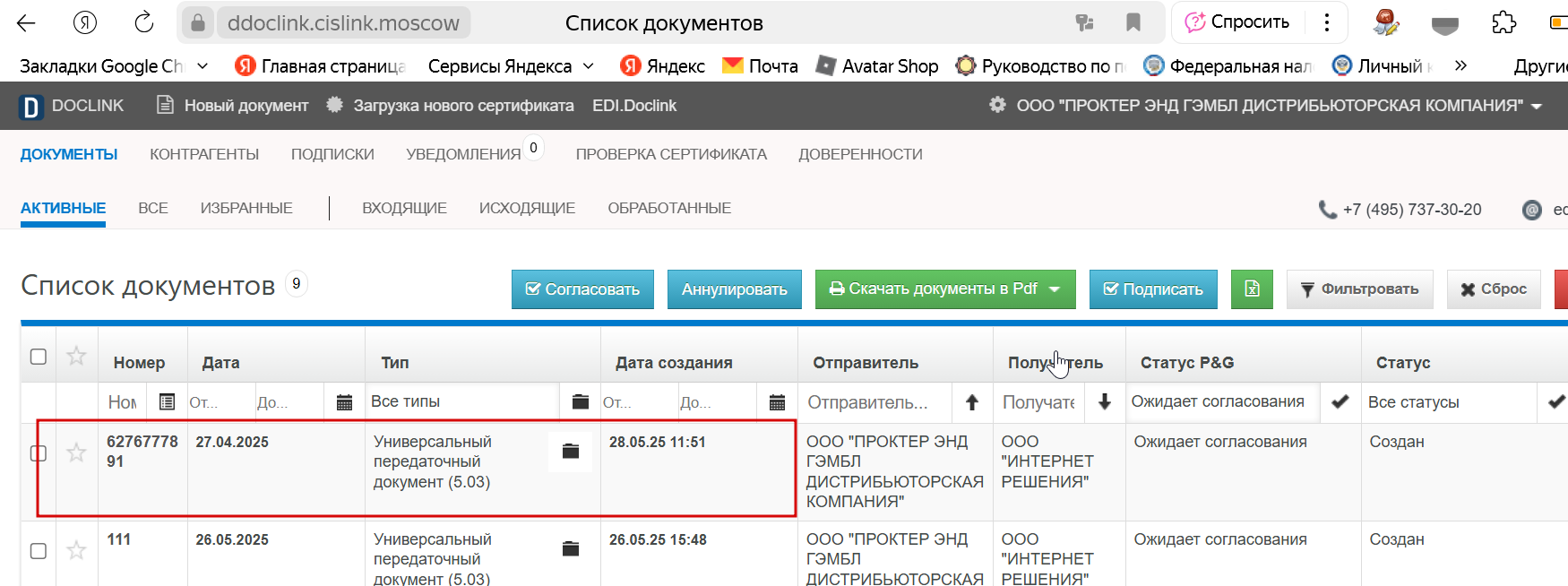Open the Все типы type dropdown

pos(462,401)
